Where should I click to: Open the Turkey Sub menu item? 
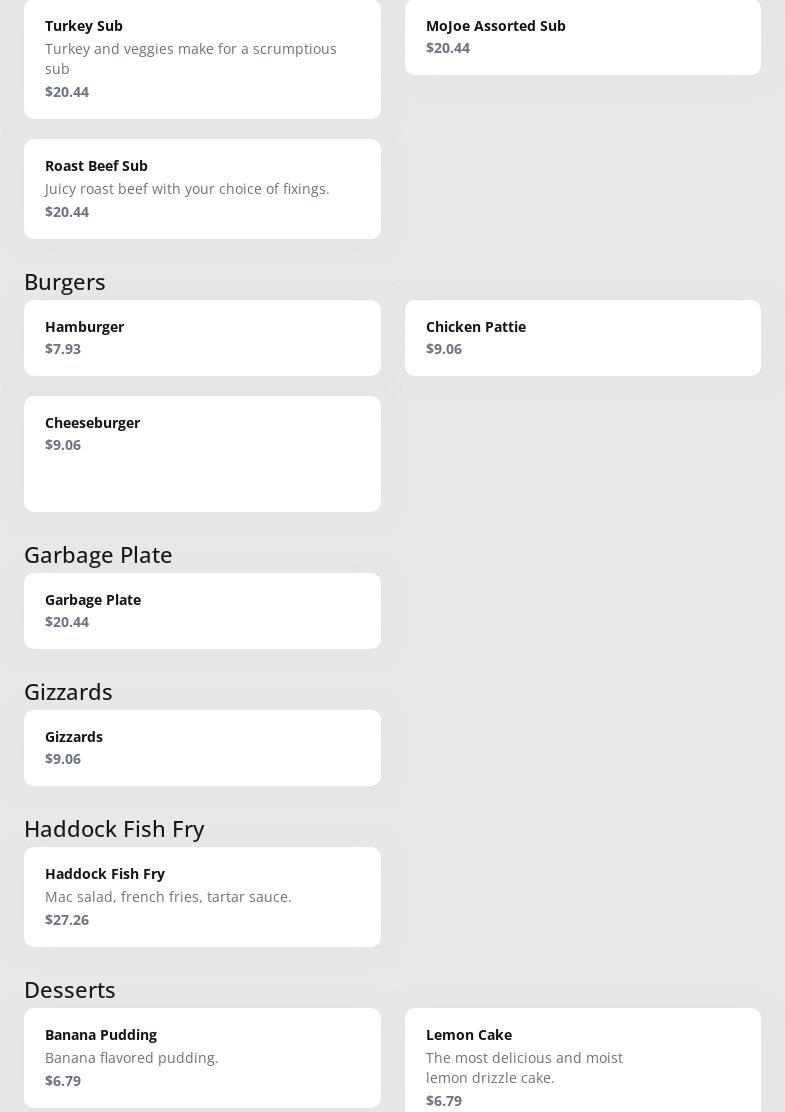pyautogui.click(x=202, y=57)
